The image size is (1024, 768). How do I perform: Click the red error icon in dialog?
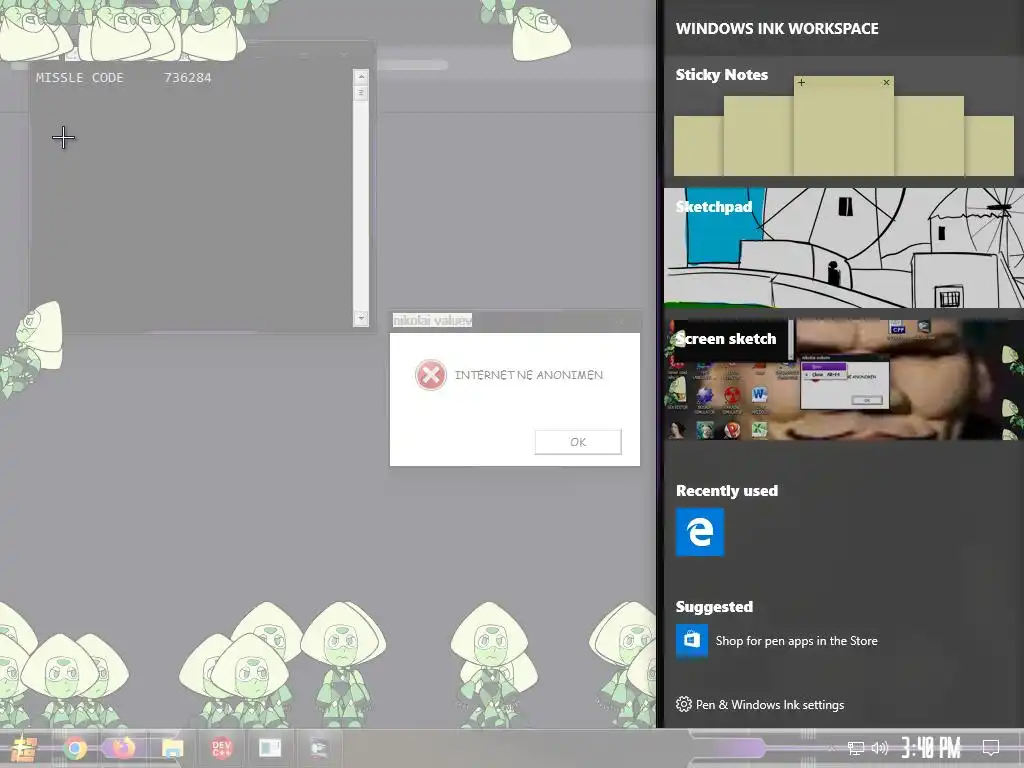pyautogui.click(x=430, y=375)
